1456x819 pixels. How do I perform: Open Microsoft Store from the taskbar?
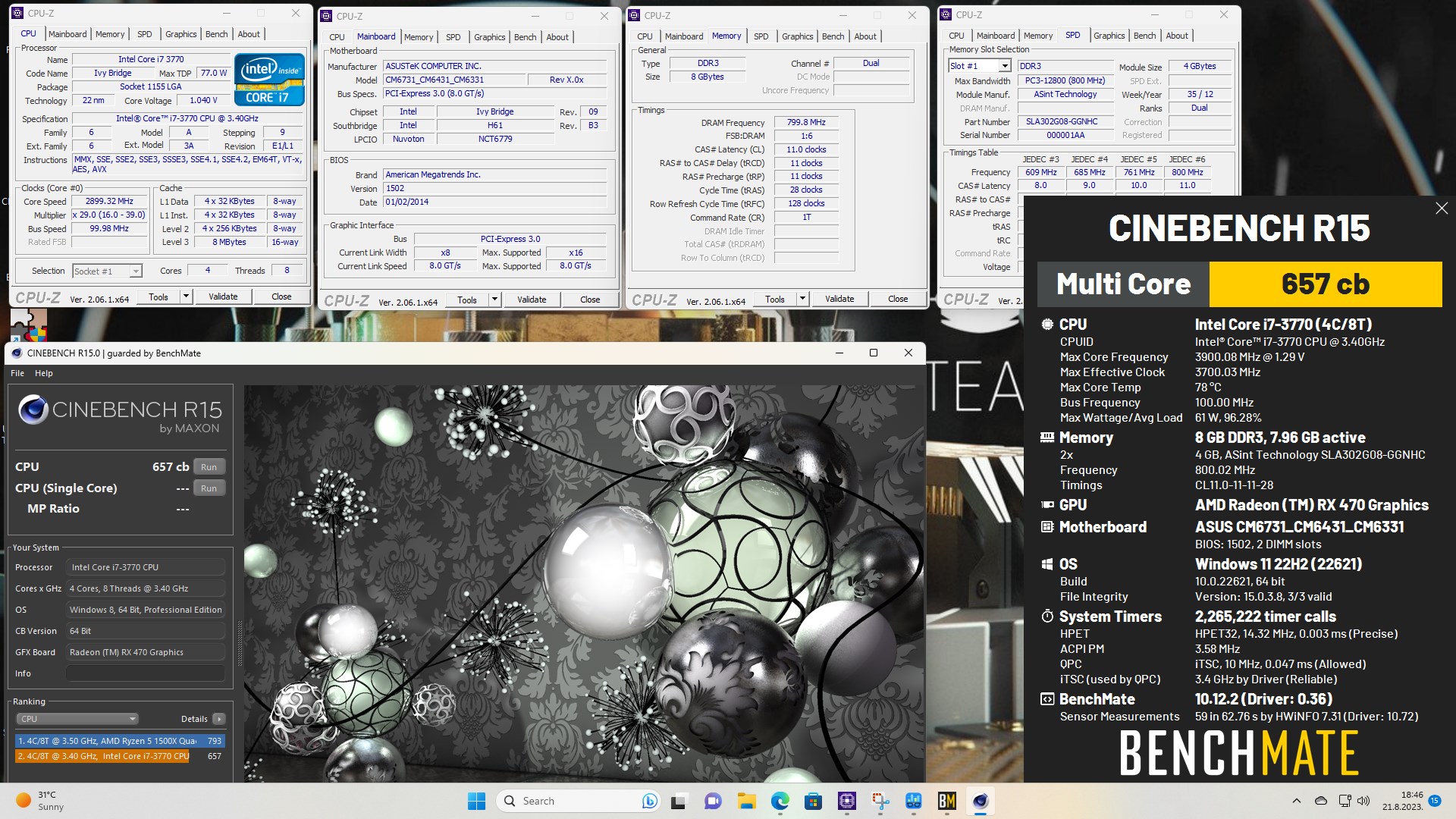(813, 801)
